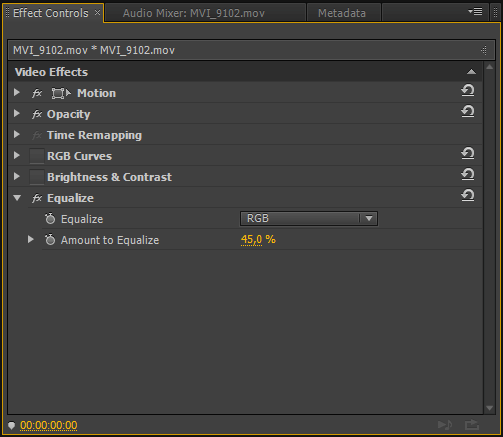Reset the Motion effect parameters
The image size is (503, 437).
tap(468, 90)
